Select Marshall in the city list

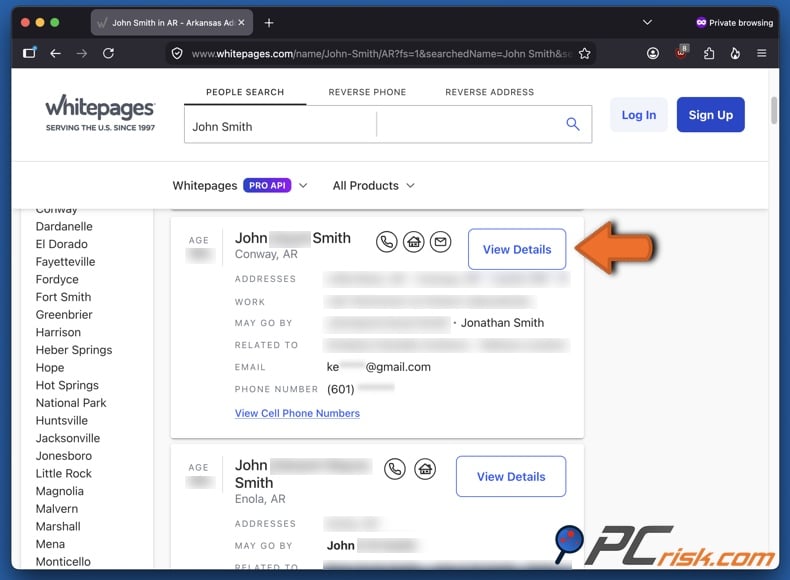[x=58, y=526]
